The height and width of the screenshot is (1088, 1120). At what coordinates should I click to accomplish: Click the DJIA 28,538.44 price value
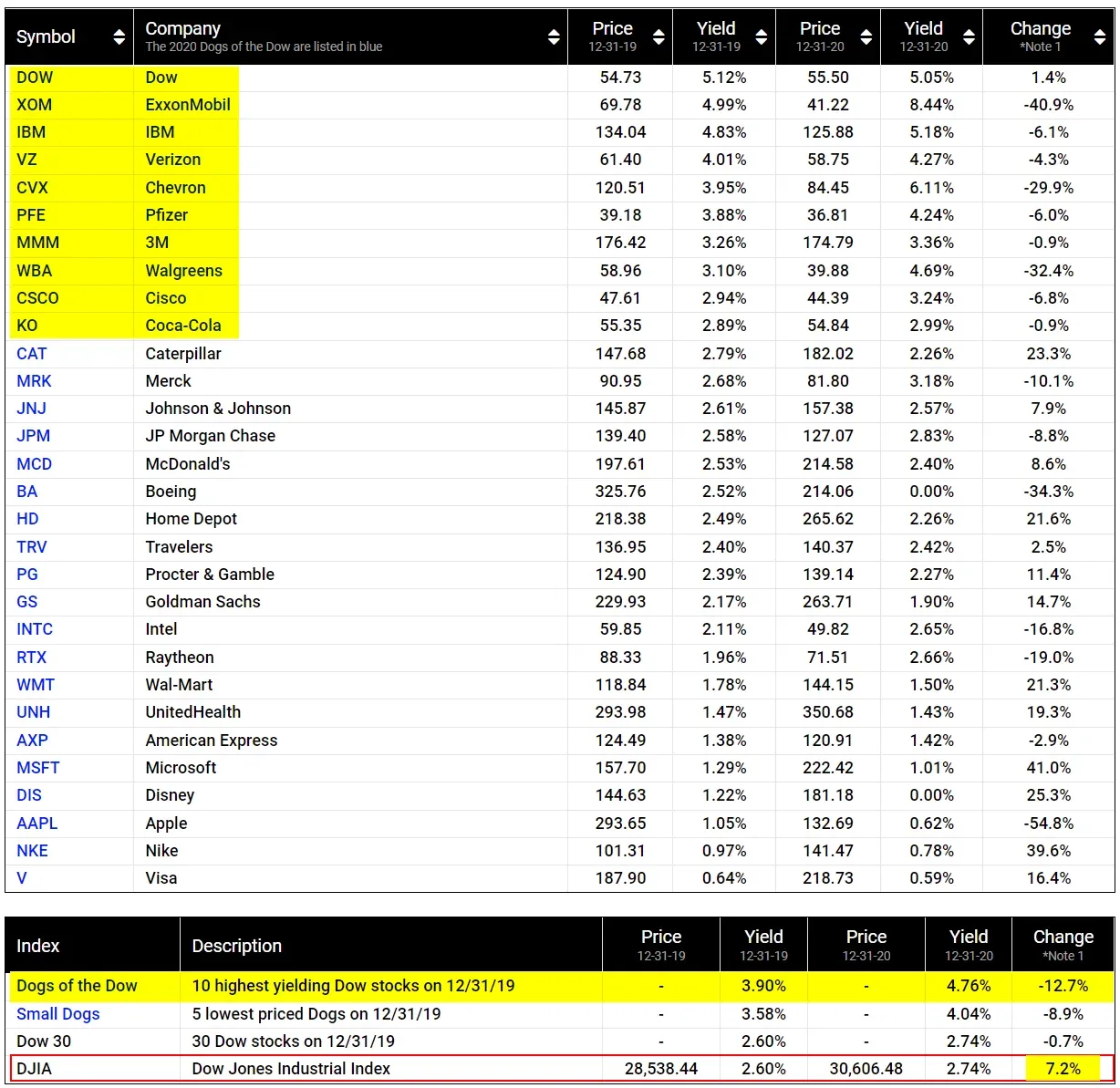click(x=661, y=1069)
